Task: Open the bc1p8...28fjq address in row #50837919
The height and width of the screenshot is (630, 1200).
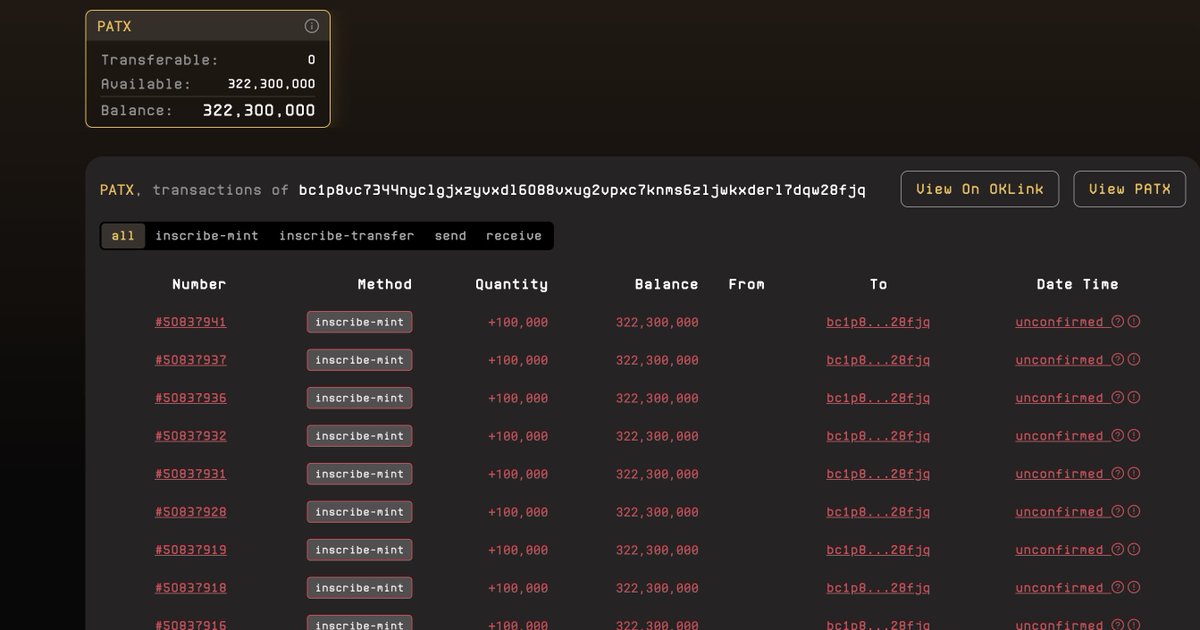Action: 878,550
